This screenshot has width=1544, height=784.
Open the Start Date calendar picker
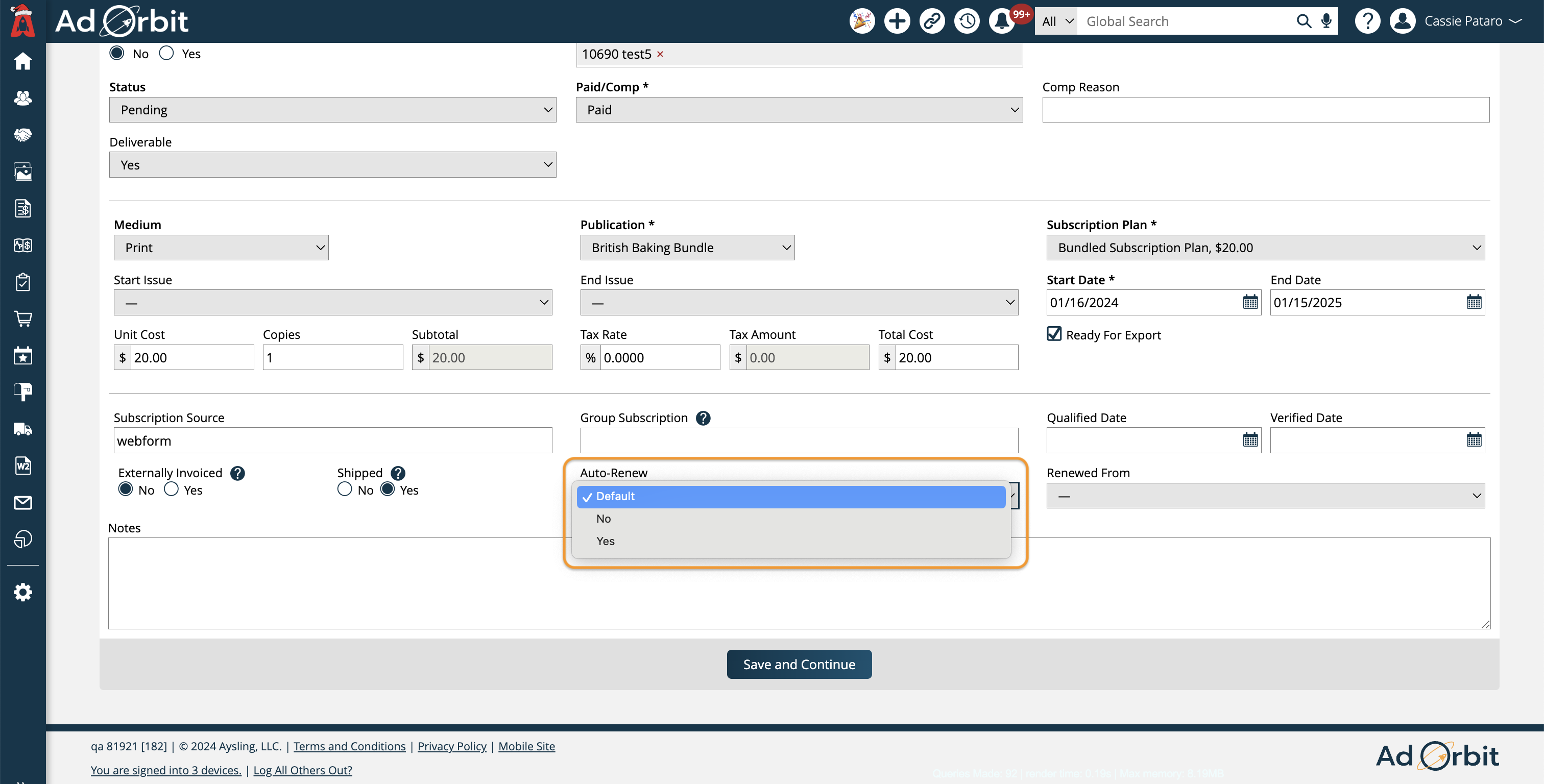[1250, 302]
